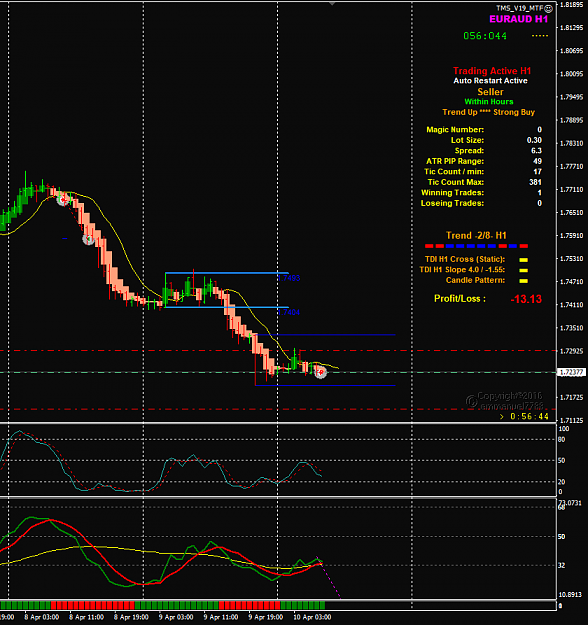This screenshot has width=588, height=625.
Task: Click the yellow indicator beside TDI H1 Slope
Action: click(x=523, y=270)
